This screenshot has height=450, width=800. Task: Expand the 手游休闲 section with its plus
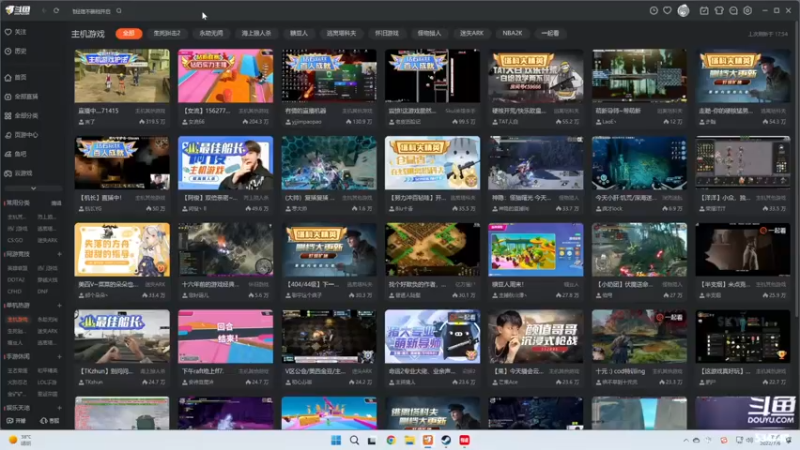tap(59, 357)
